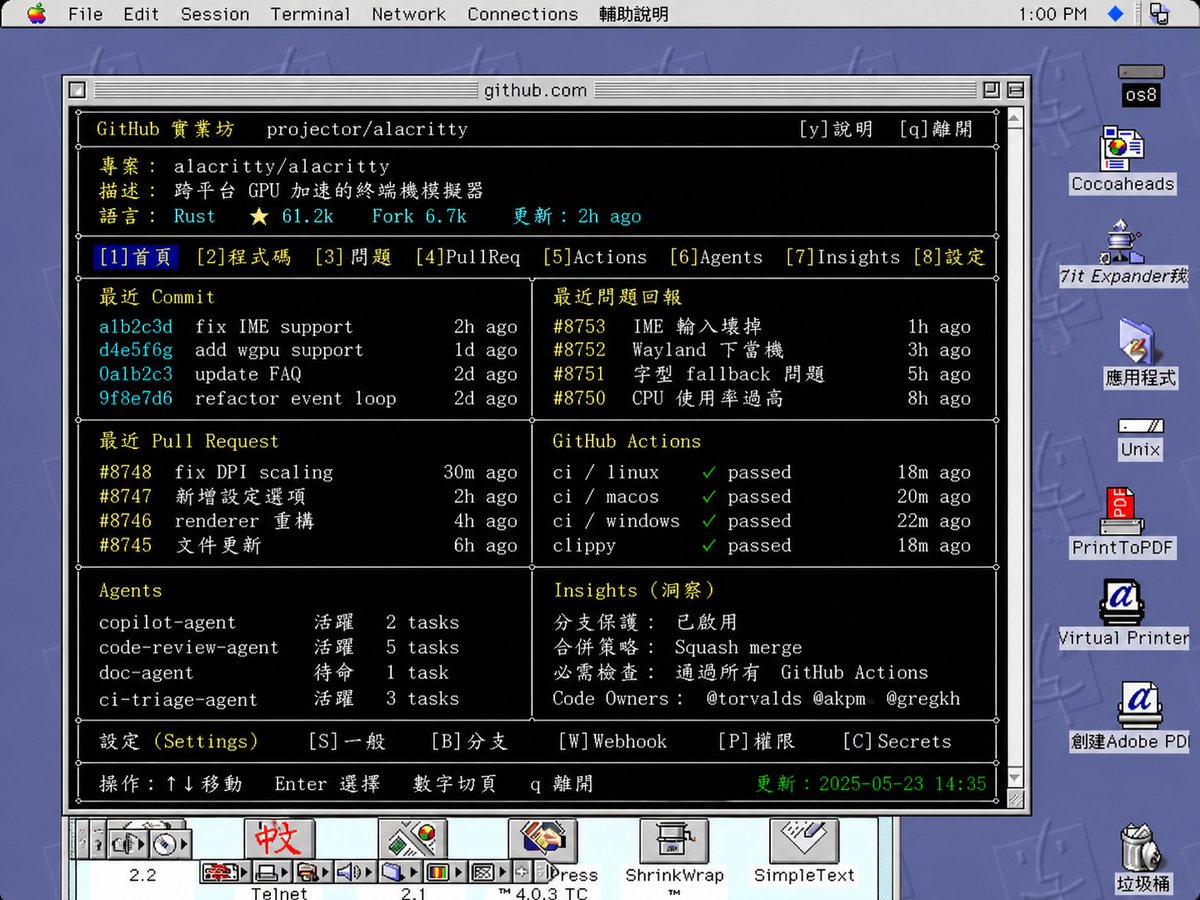Switch to the [8]設定 tab
The height and width of the screenshot is (900, 1200).
(949, 257)
